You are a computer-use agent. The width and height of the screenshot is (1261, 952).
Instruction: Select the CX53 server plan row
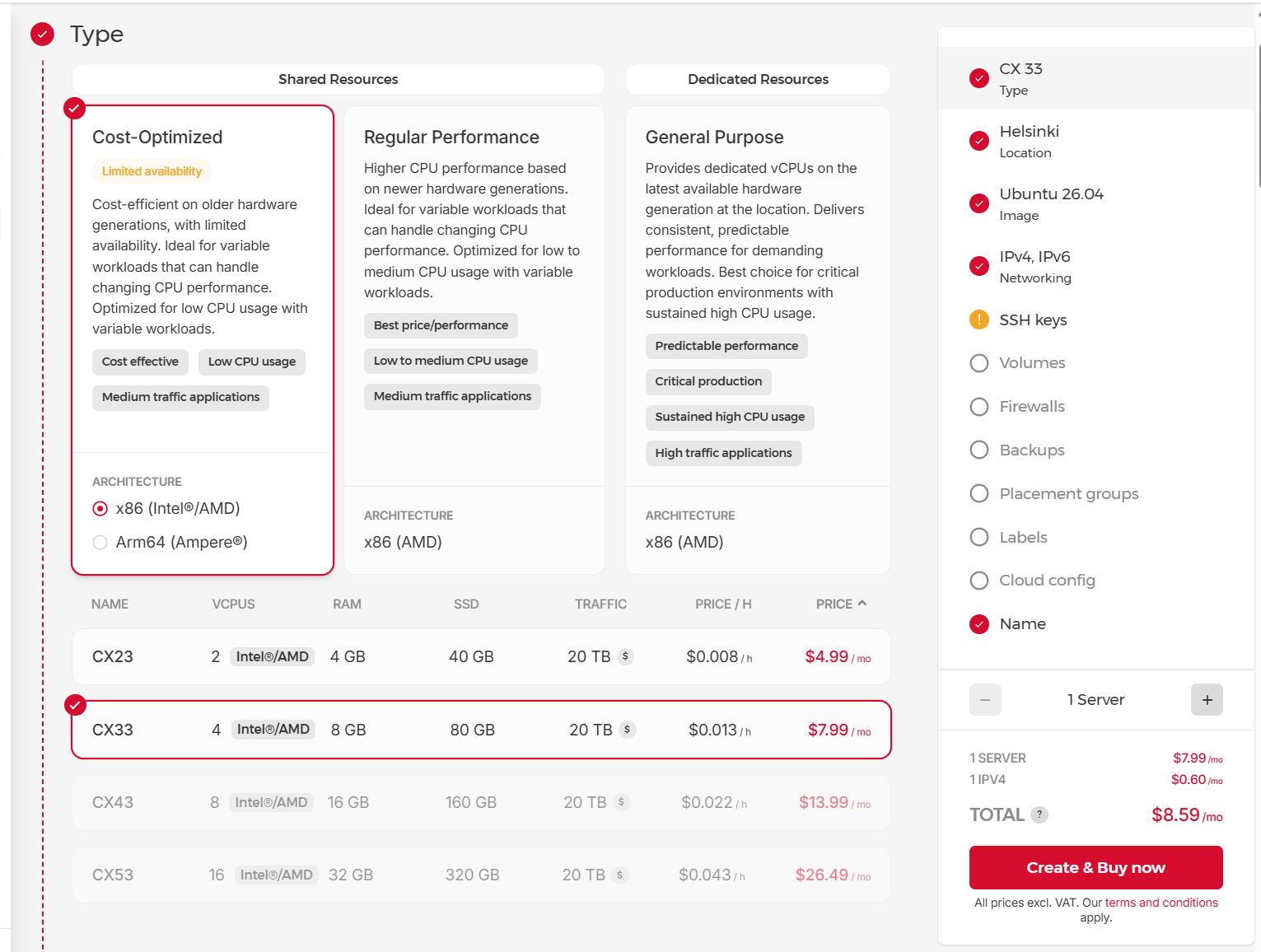tap(481, 875)
